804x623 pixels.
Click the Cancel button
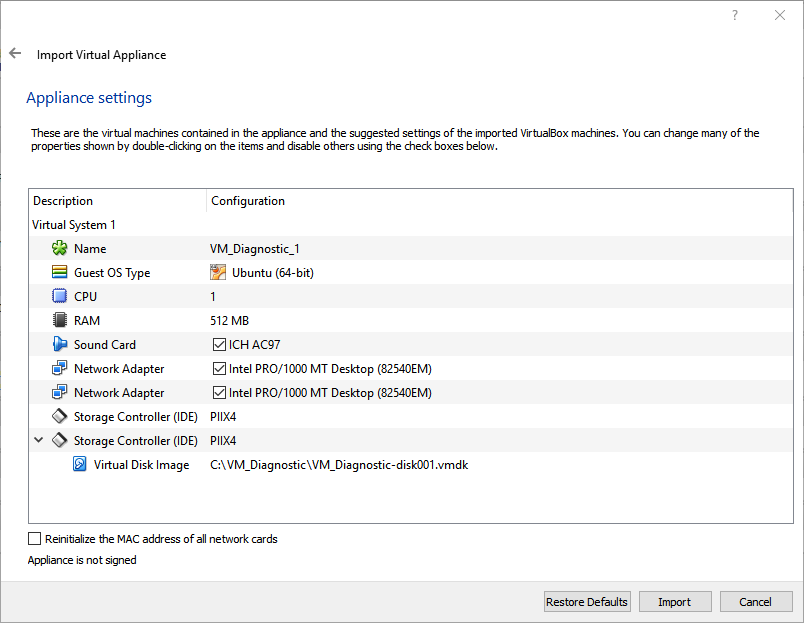tap(756, 601)
